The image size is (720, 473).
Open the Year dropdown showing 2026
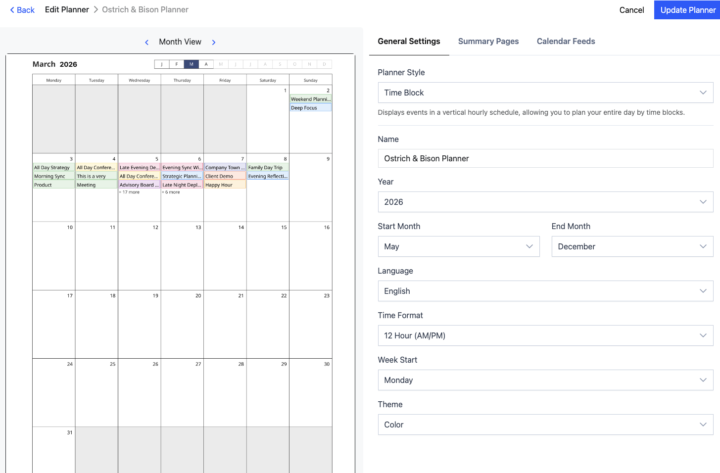[x=546, y=202]
